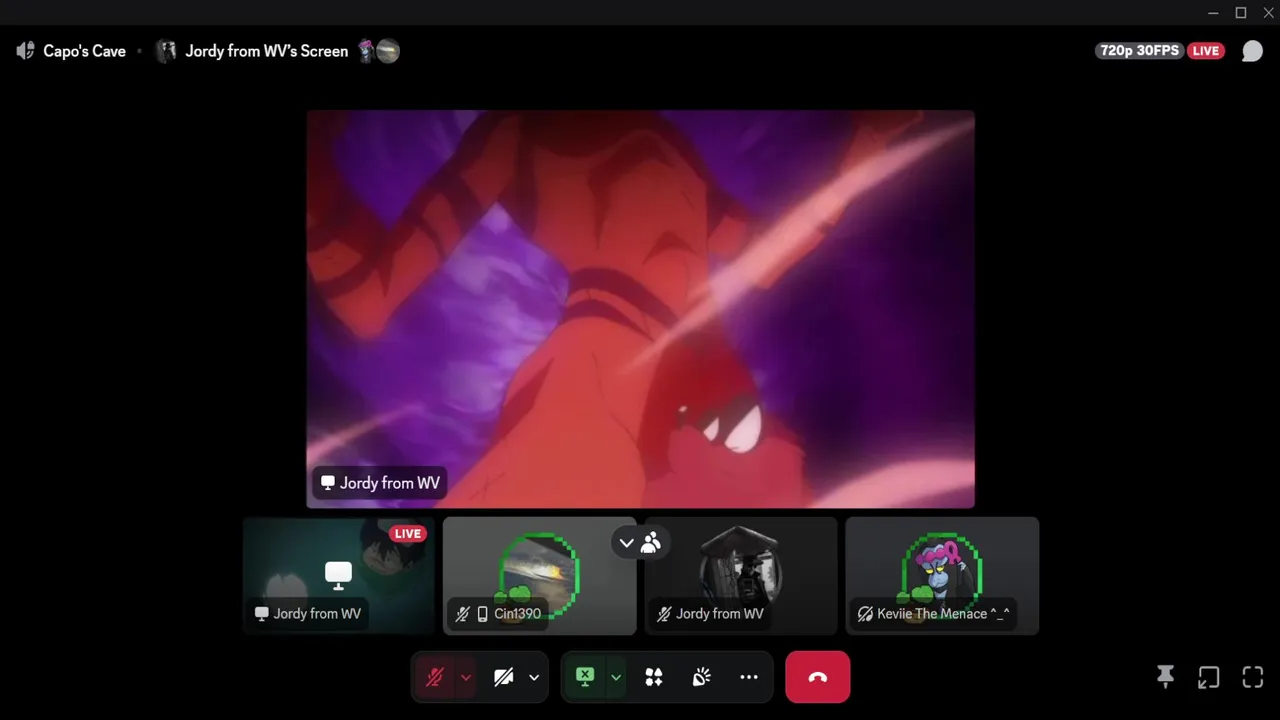Click the Capo's Cave voice channel name
Viewport: 1280px width, 720px height.
click(x=84, y=51)
